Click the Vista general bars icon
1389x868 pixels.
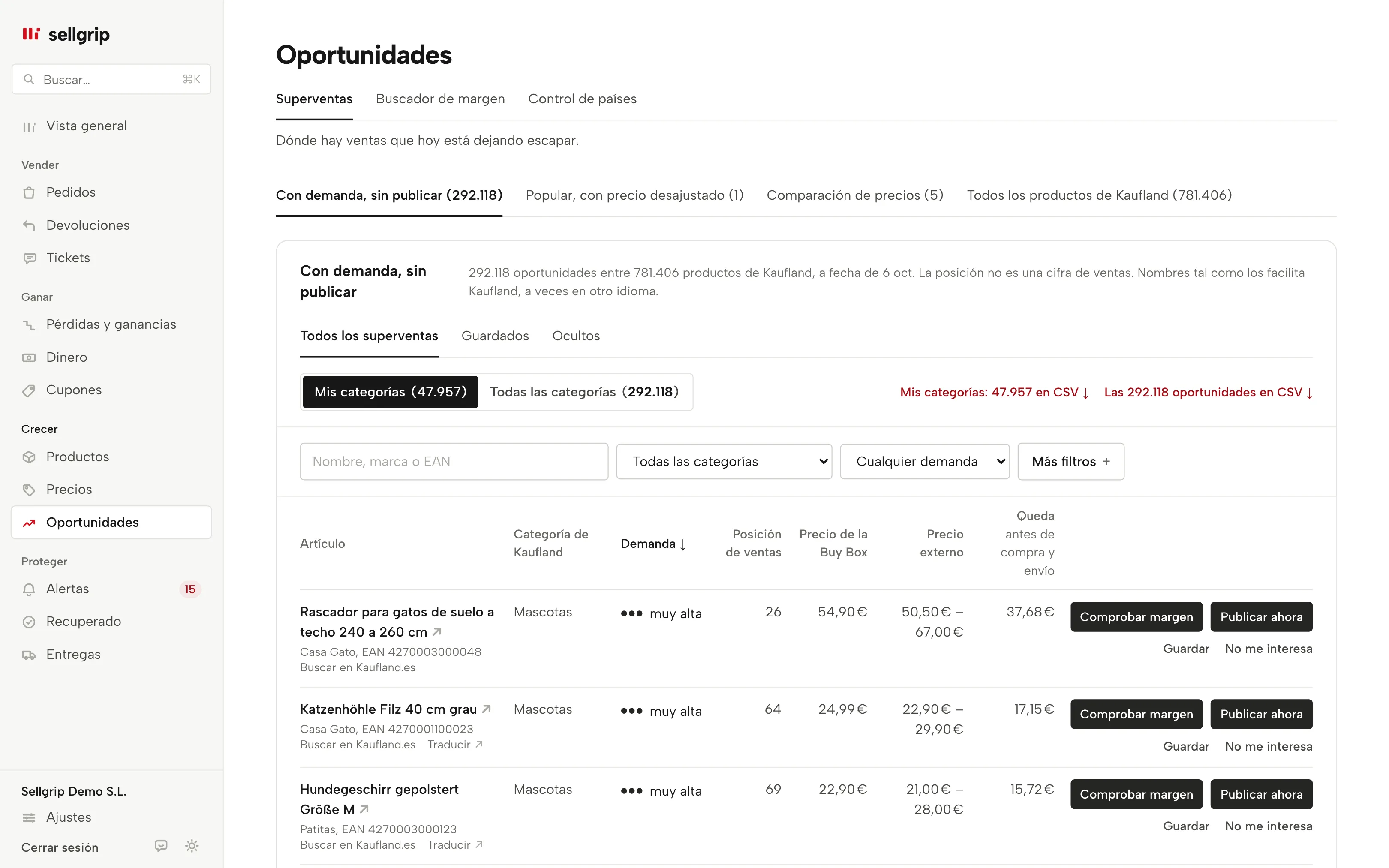29,126
